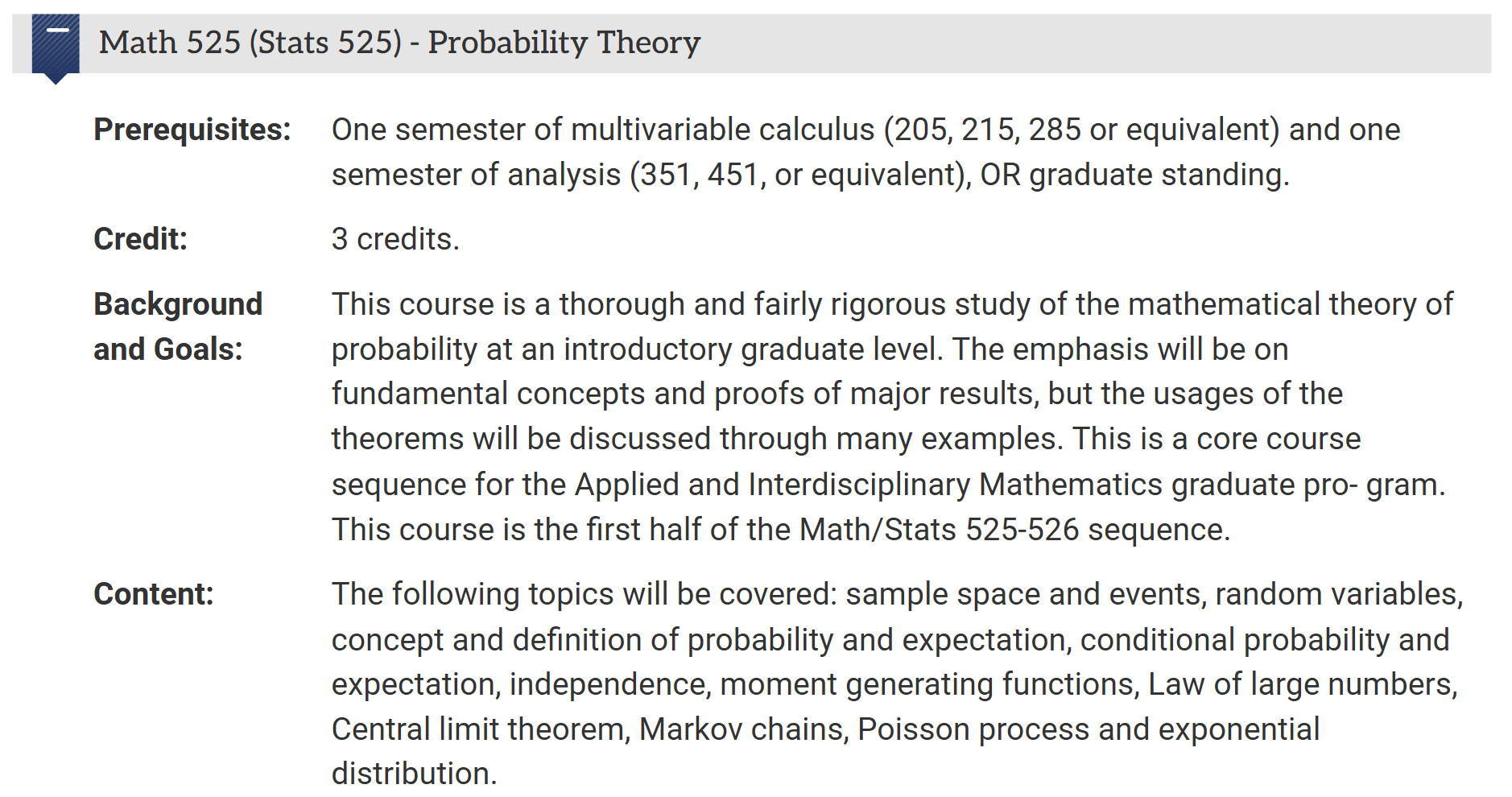Click the Credit label

pos(140,239)
